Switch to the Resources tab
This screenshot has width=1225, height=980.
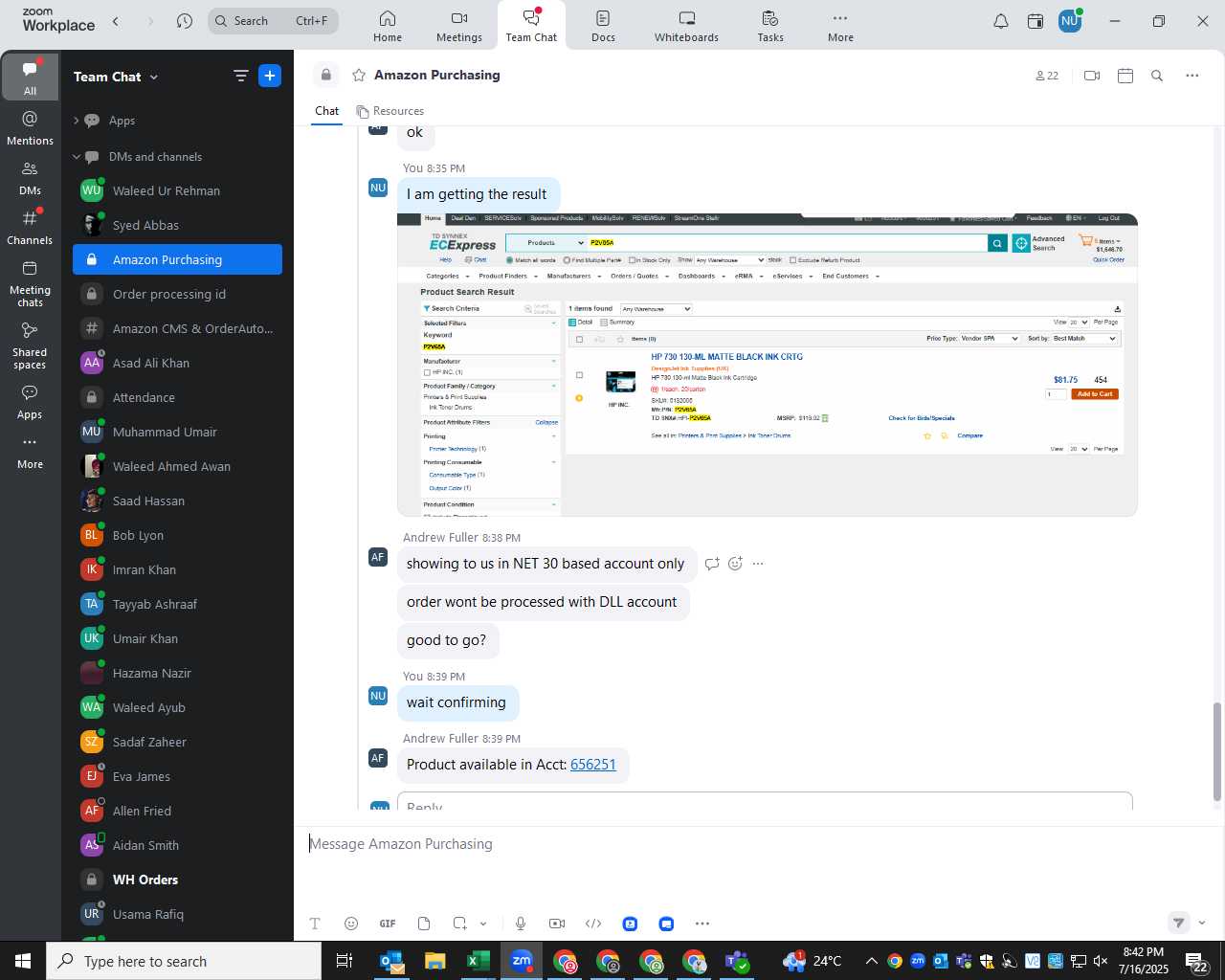(x=390, y=111)
